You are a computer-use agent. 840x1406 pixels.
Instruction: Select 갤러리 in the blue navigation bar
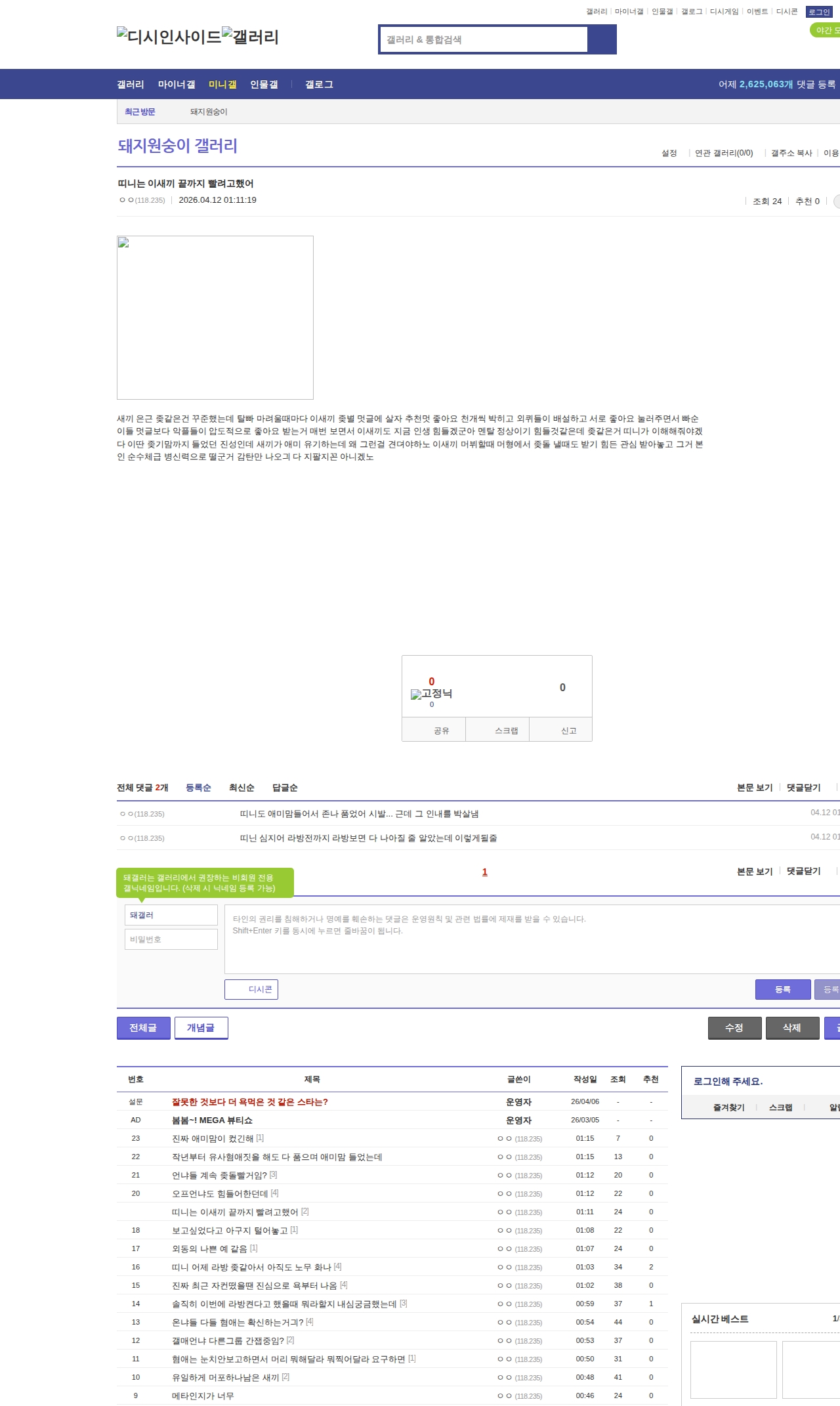point(131,85)
